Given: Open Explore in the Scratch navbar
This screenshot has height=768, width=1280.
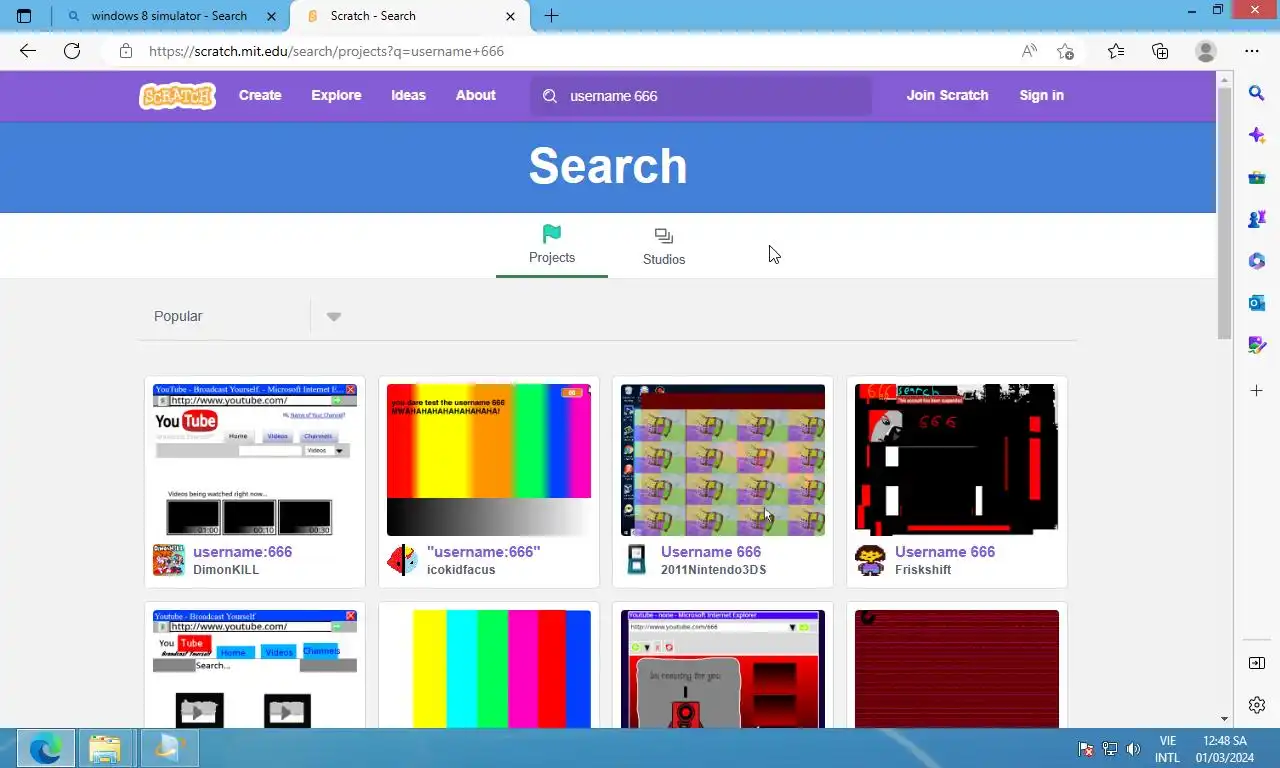Looking at the screenshot, I should click(336, 95).
